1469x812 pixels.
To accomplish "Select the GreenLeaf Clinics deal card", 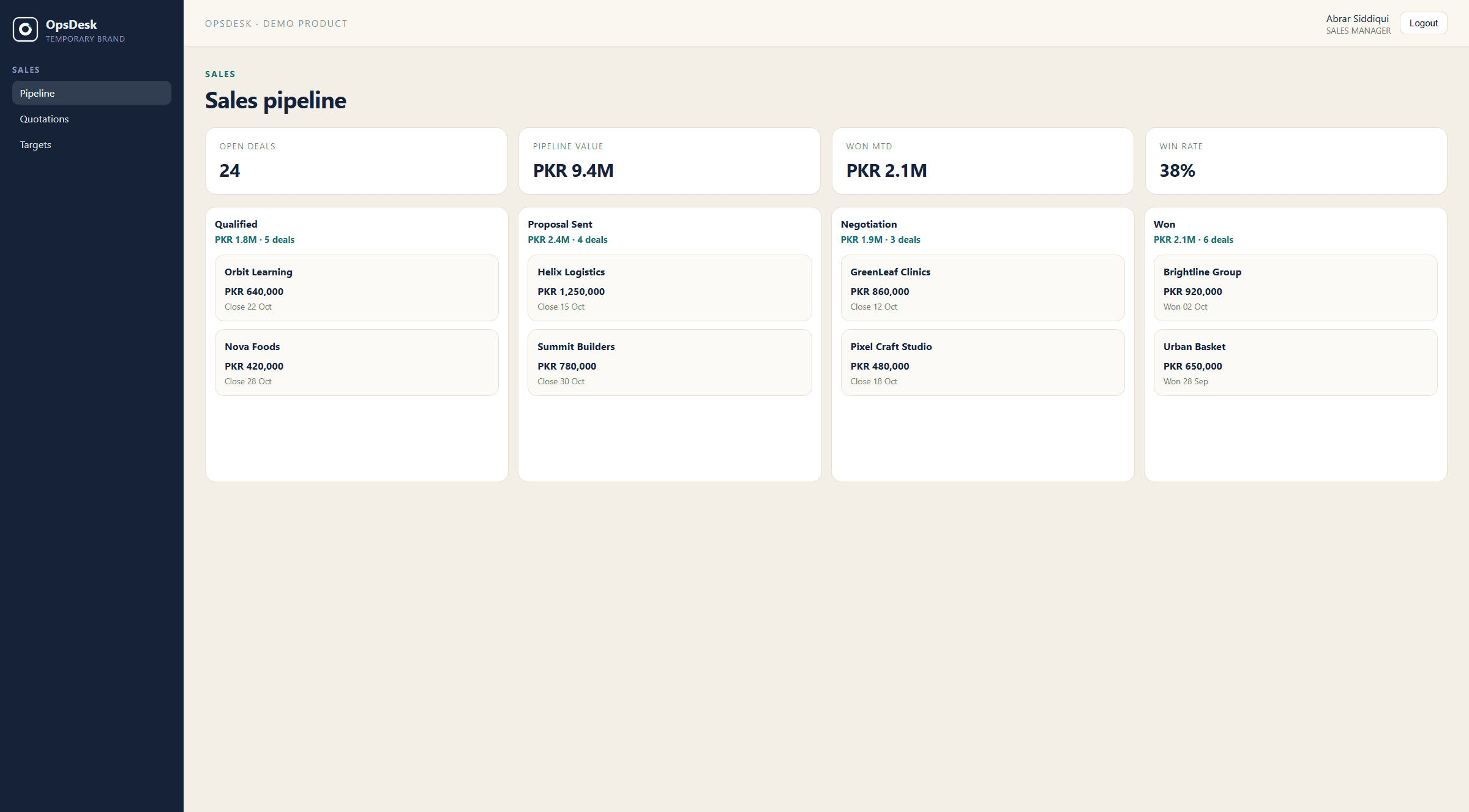I will point(982,288).
